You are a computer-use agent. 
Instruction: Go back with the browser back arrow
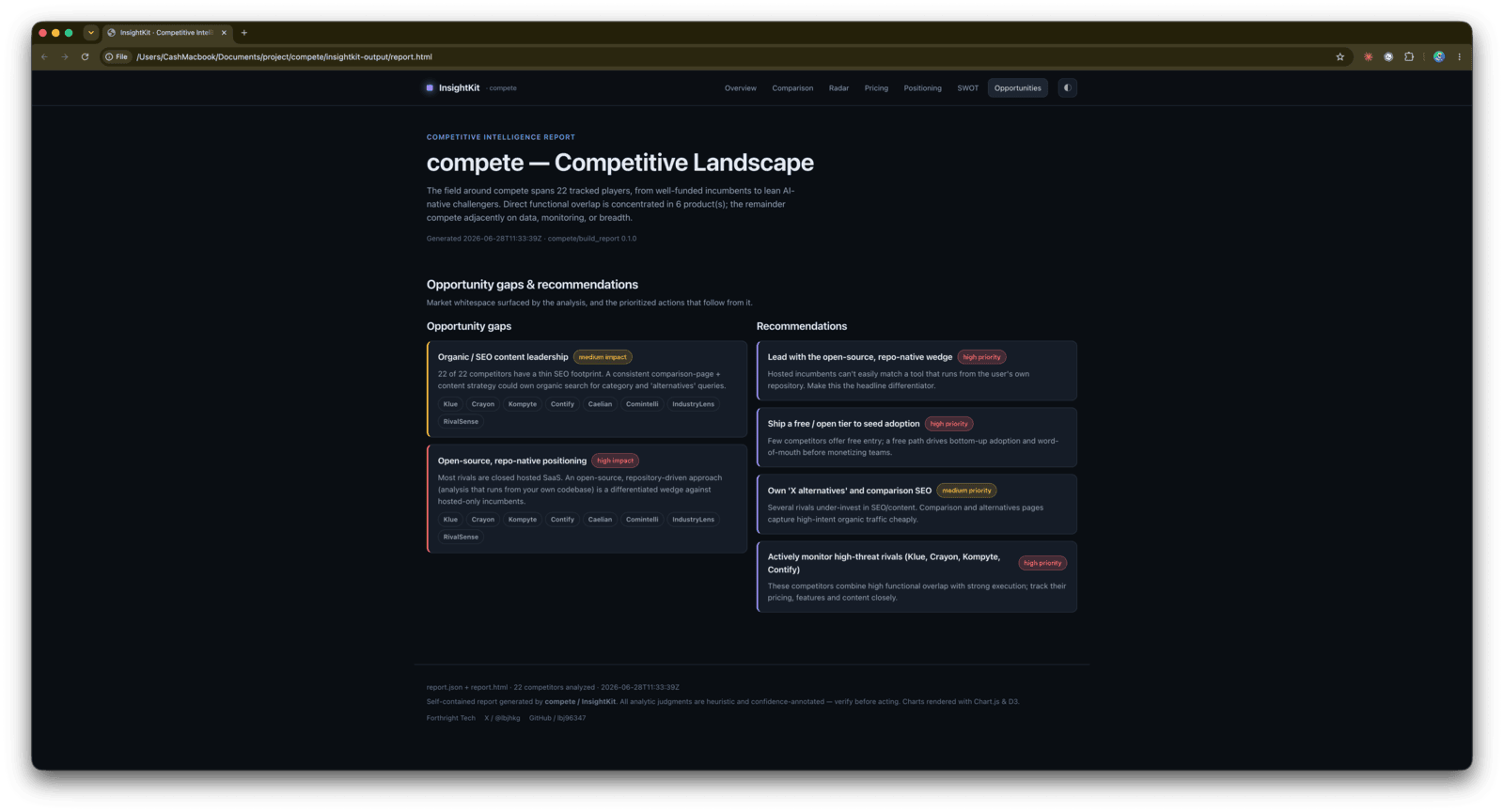tap(44, 56)
